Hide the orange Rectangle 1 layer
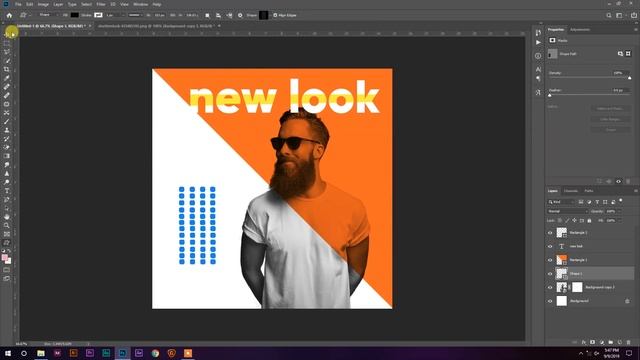Screen dimensions: 640x360 pos(550,260)
